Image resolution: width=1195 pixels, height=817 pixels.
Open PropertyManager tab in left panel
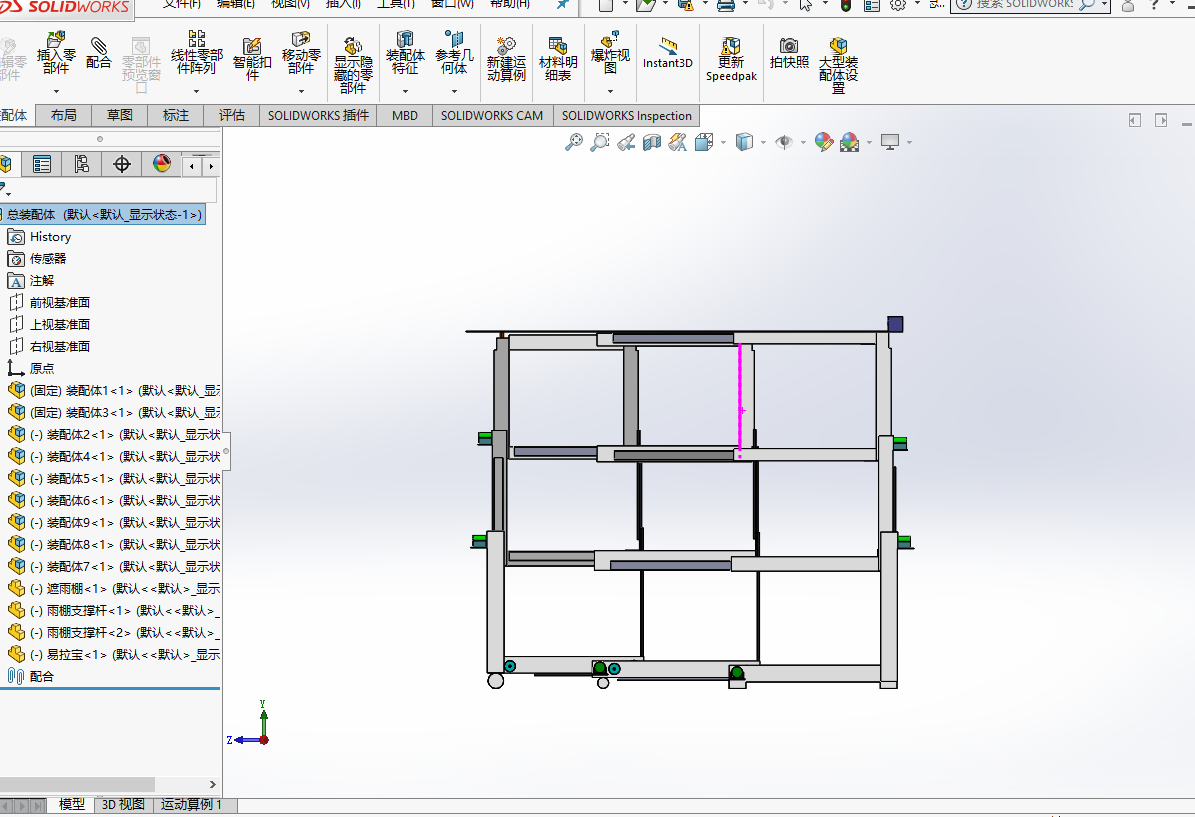[42, 164]
